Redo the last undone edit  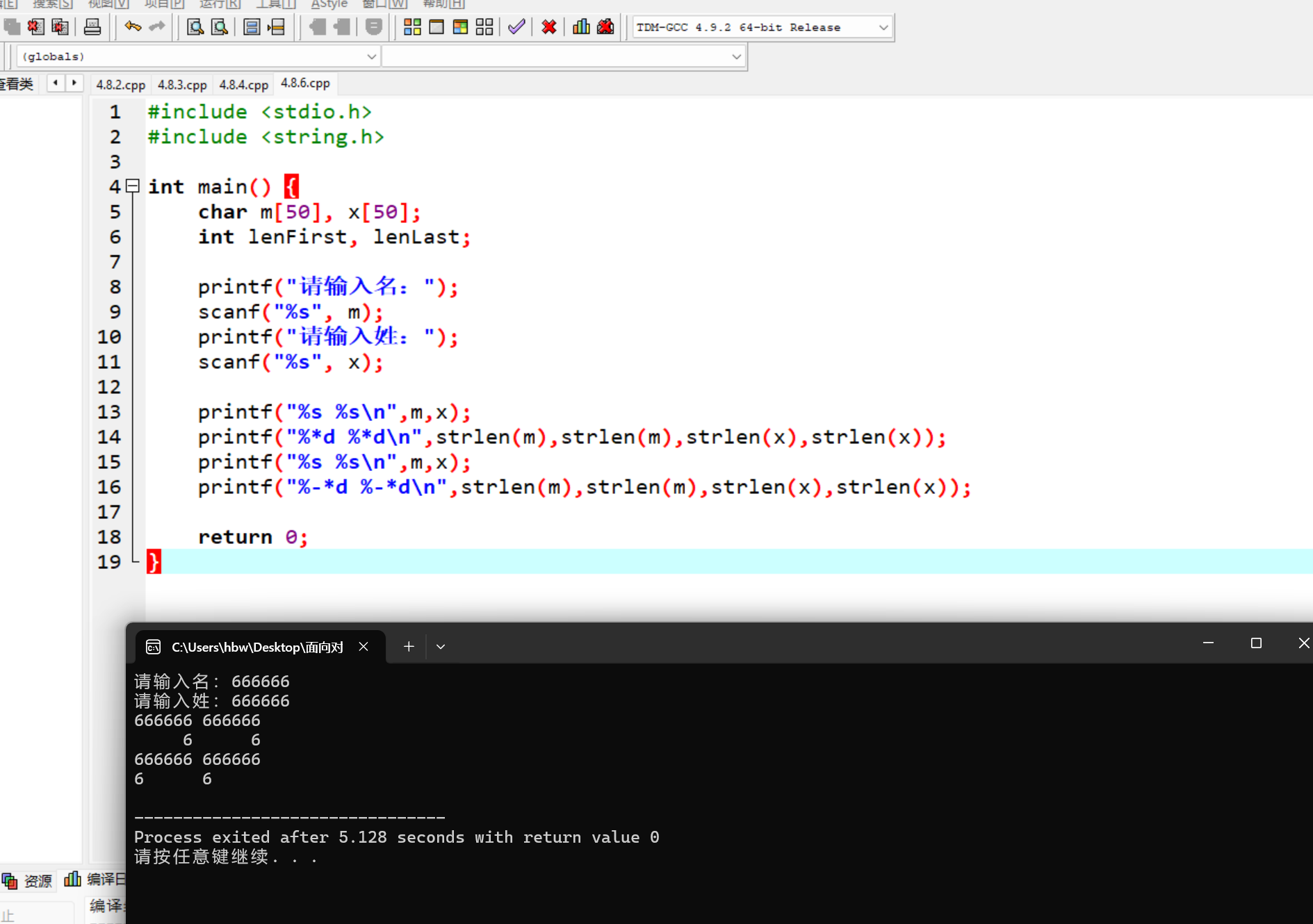[157, 27]
